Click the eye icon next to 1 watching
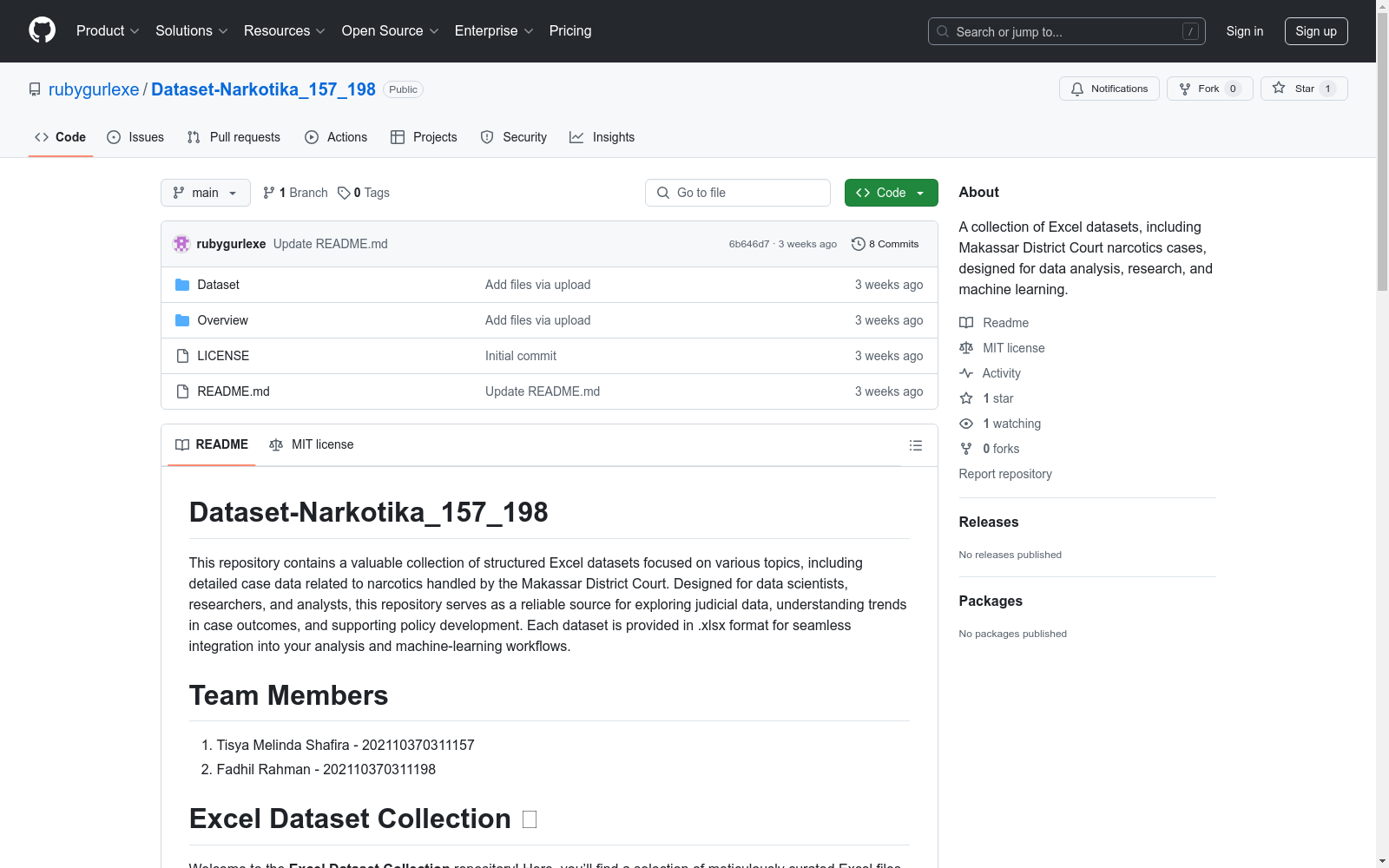 (966, 424)
